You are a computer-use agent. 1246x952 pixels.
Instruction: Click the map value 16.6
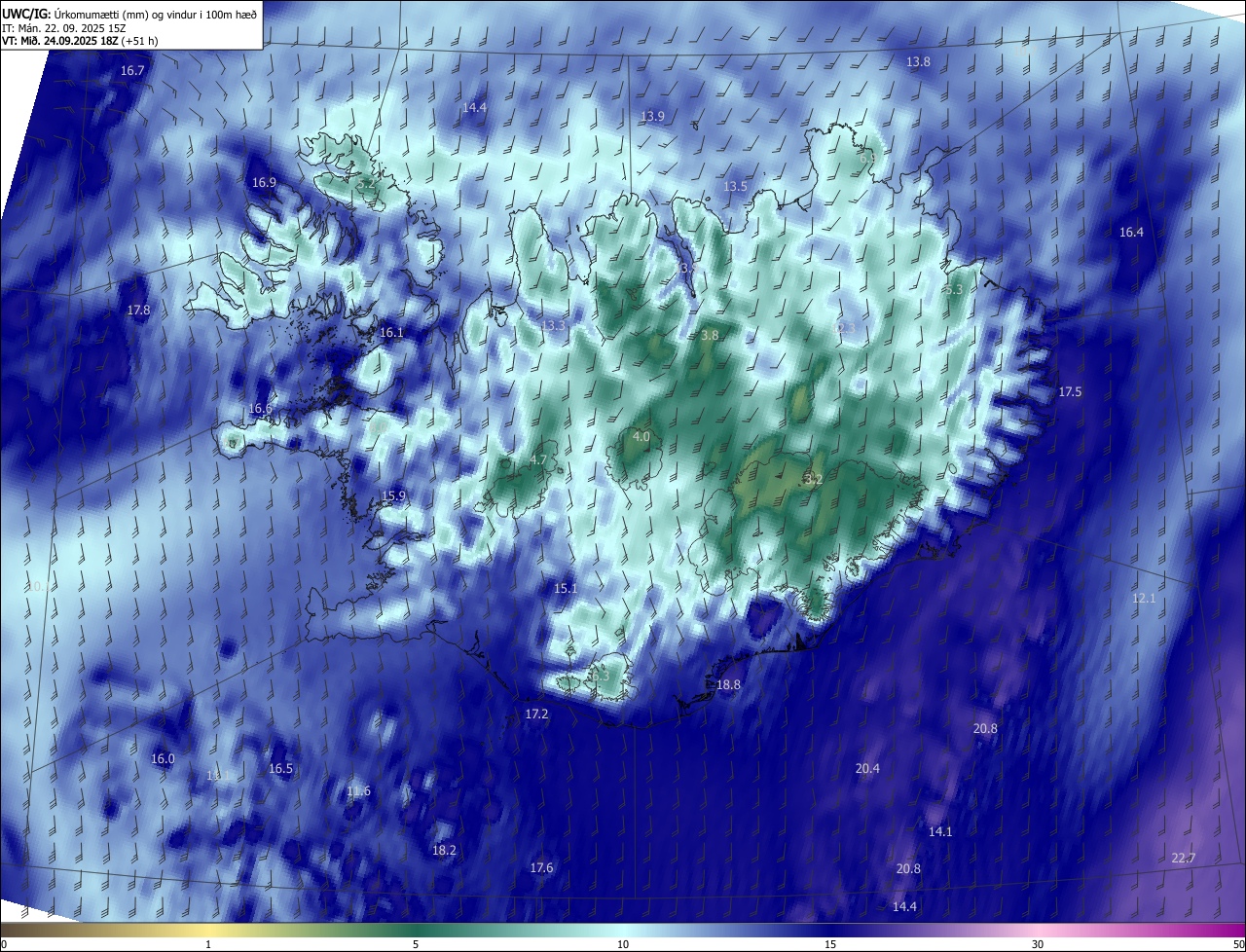pyautogui.click(x=260, y=408)
